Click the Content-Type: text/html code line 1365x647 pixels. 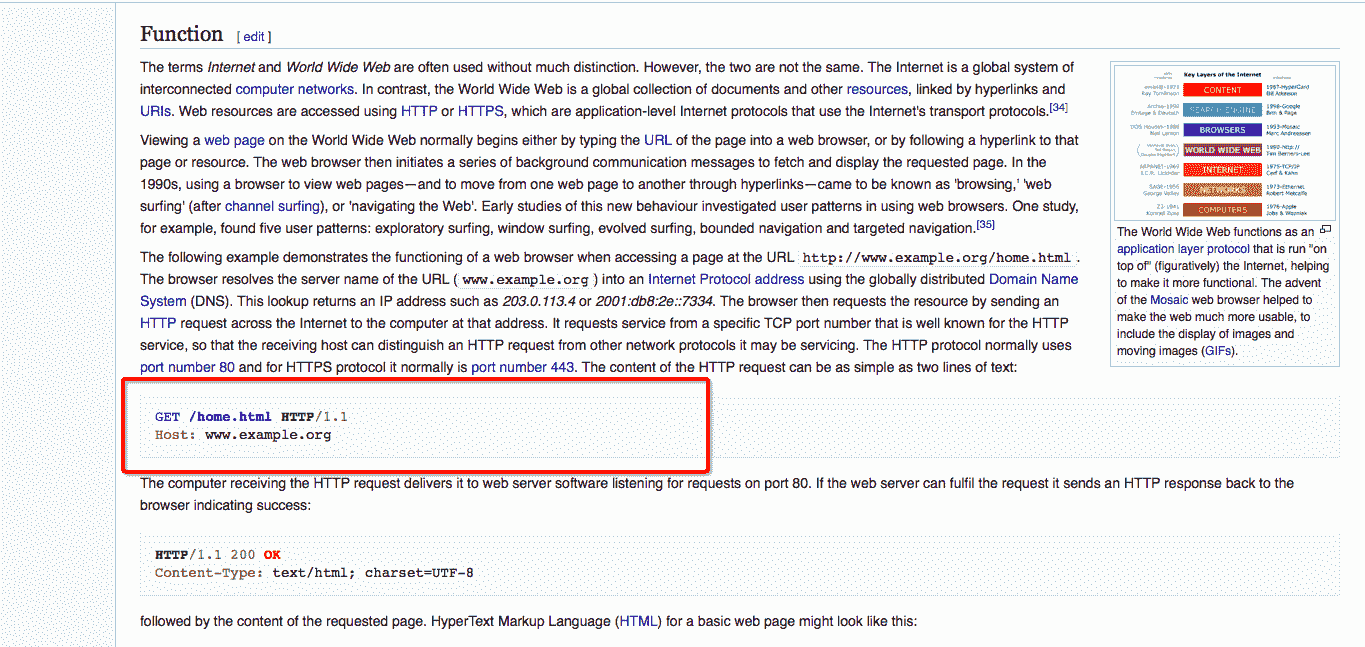point(314,573)
